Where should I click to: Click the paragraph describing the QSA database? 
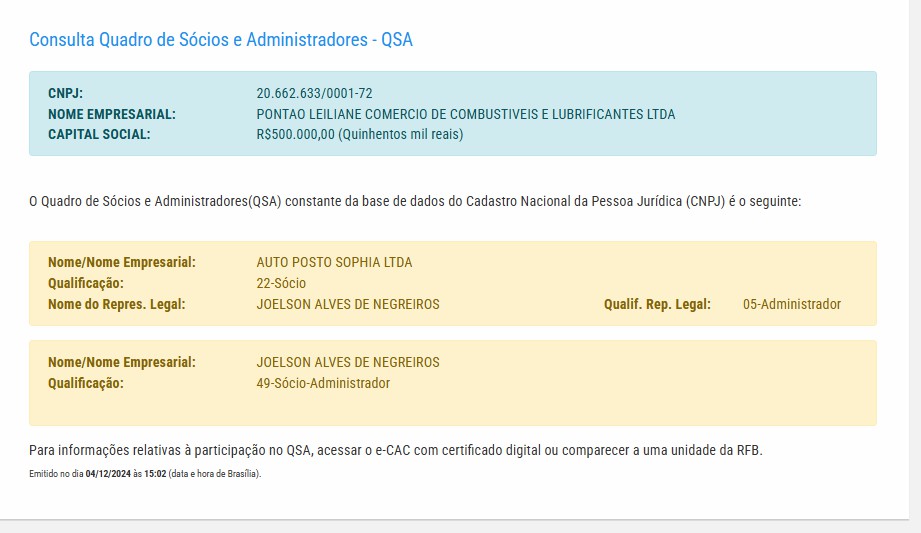(x=415, y=201)
